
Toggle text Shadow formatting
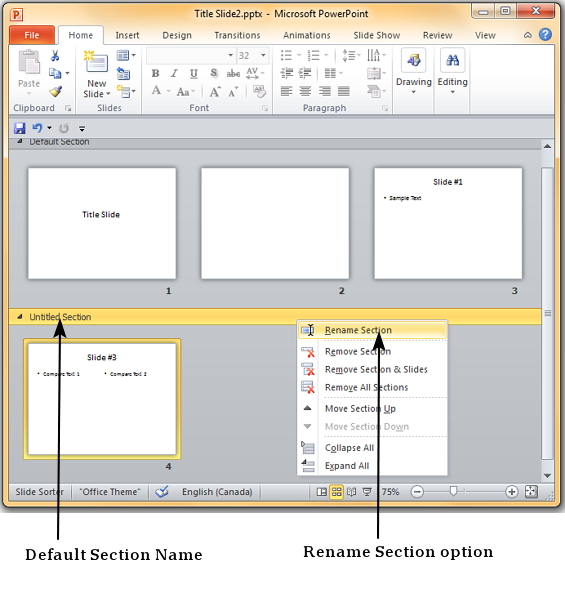pos(214,73)
